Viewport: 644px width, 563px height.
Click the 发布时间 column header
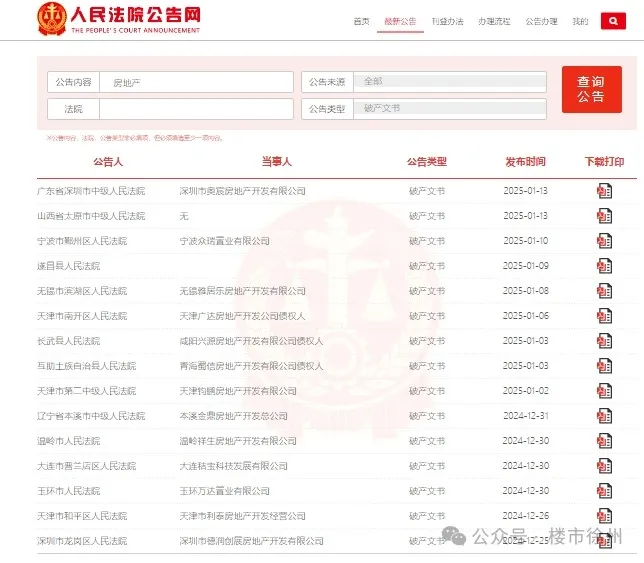coord(525,162)
